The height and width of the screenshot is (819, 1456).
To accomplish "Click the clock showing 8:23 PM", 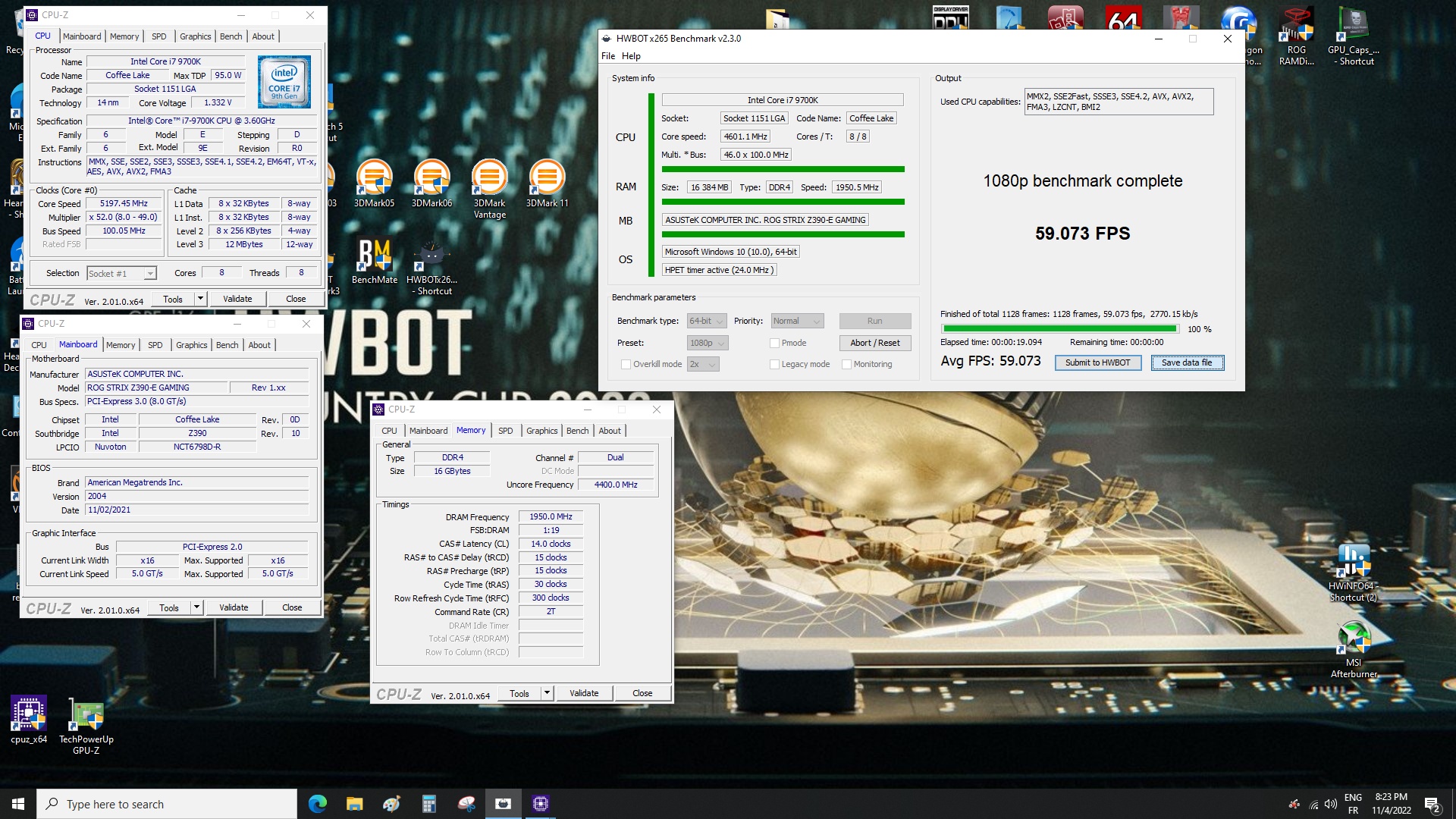I will click(x=1392, y=804).
